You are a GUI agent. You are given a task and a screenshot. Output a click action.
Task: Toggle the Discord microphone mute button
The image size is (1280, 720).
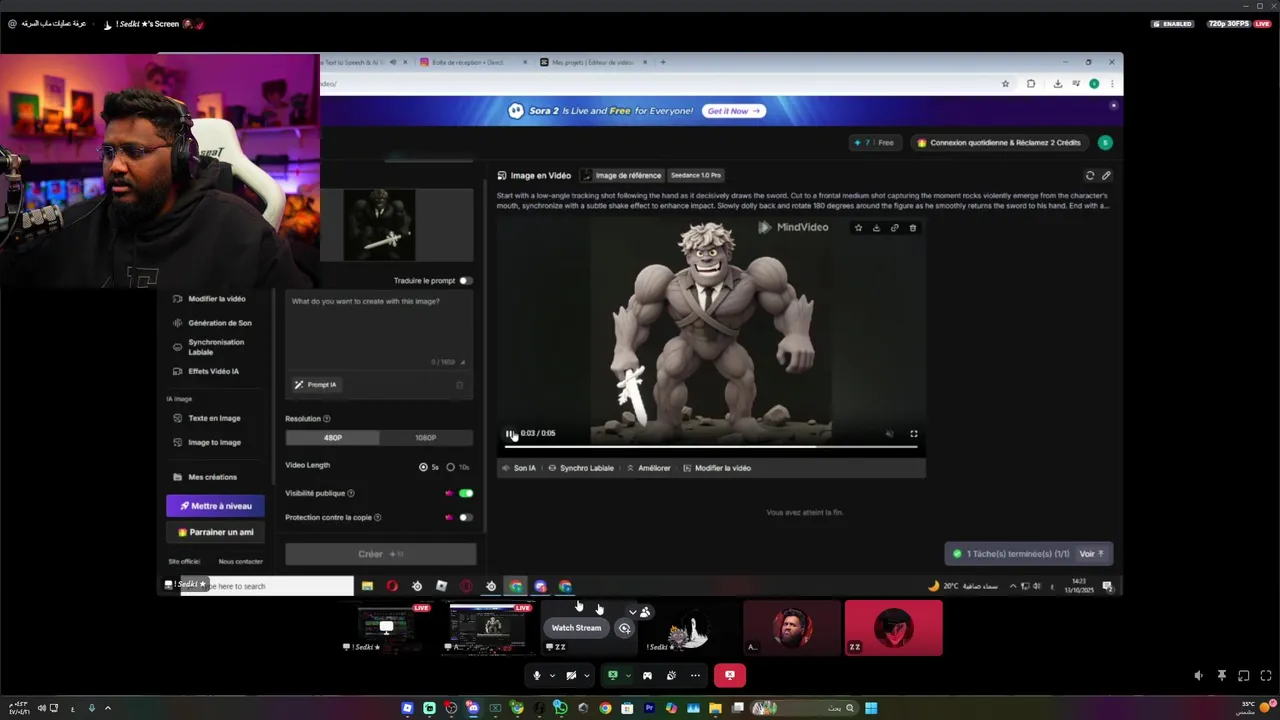point(537,676)
